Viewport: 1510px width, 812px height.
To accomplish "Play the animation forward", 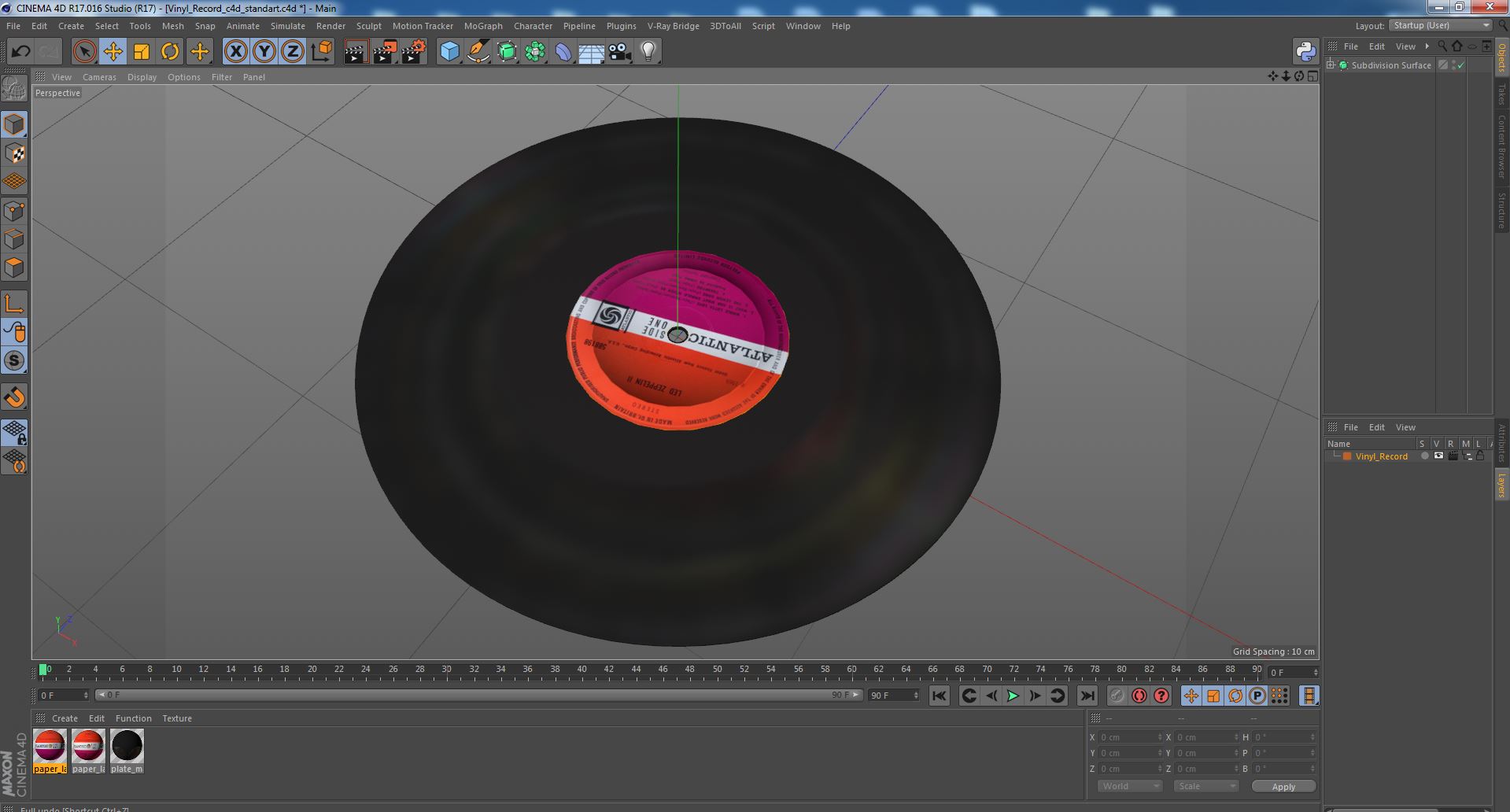I will 1013,696.
